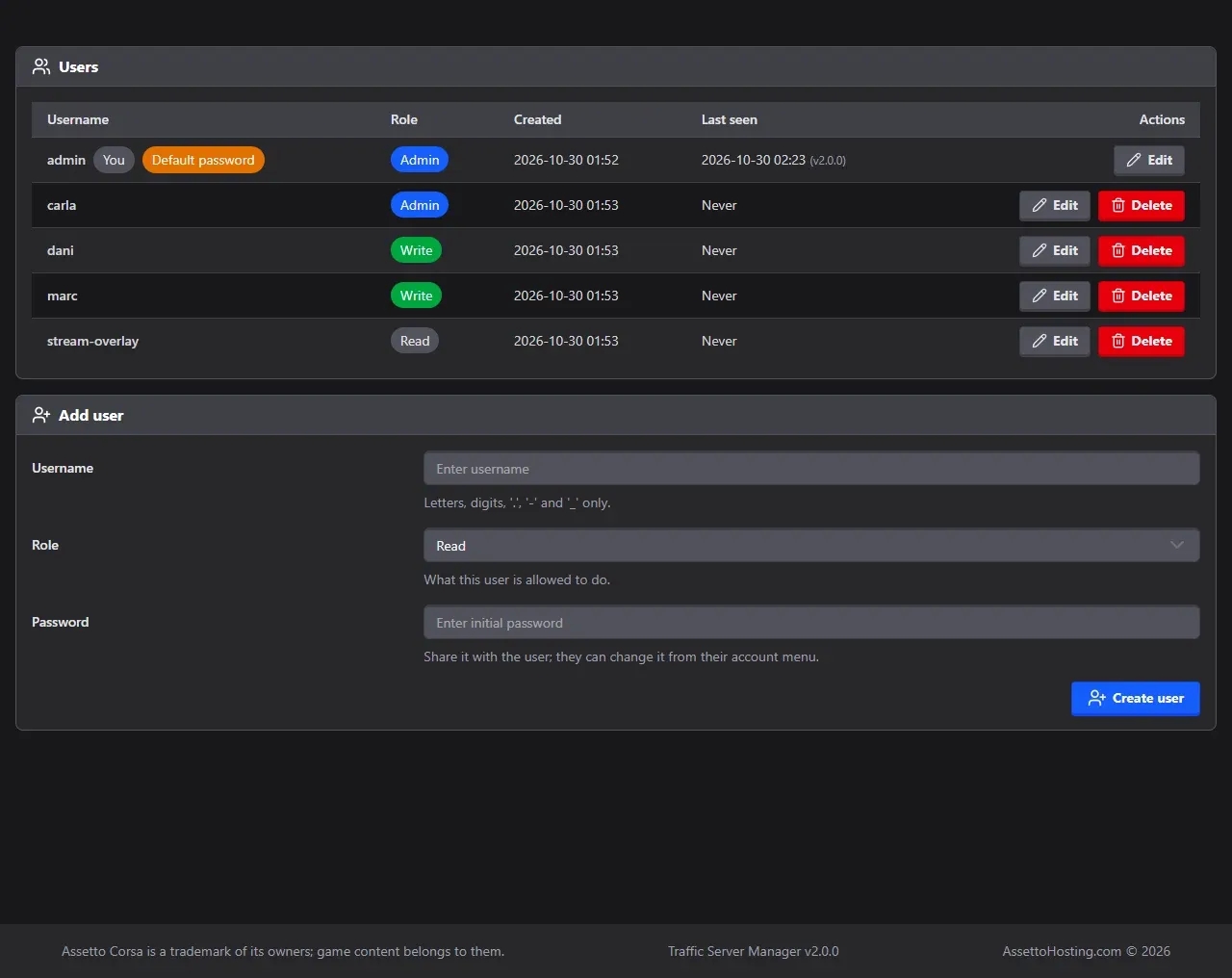The width and height of the screenshot is (1232, 978).
Task: Delete the dani user
Action: pos(1142,250)
